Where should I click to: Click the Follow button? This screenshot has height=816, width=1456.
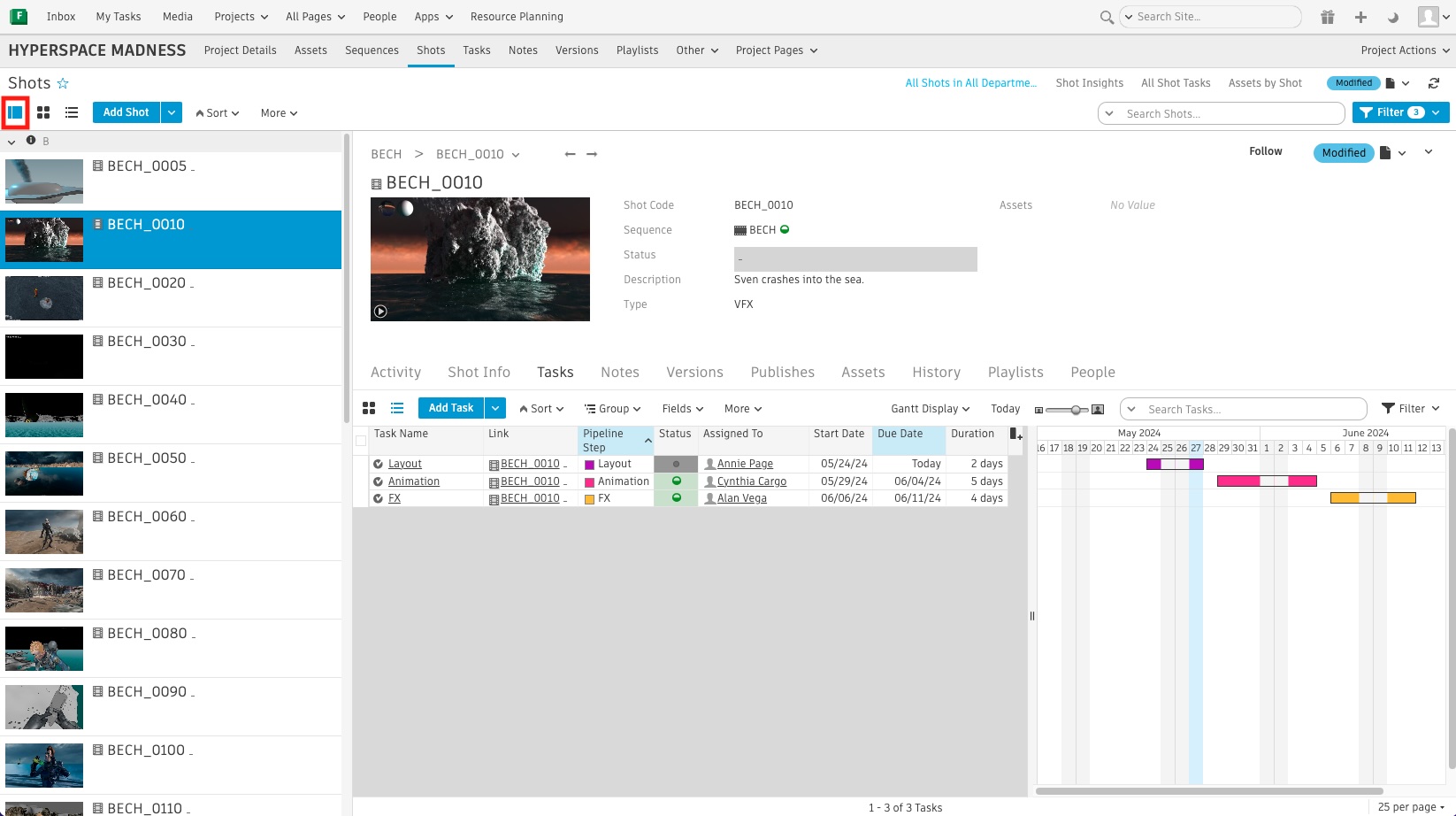click(1266, 151)
